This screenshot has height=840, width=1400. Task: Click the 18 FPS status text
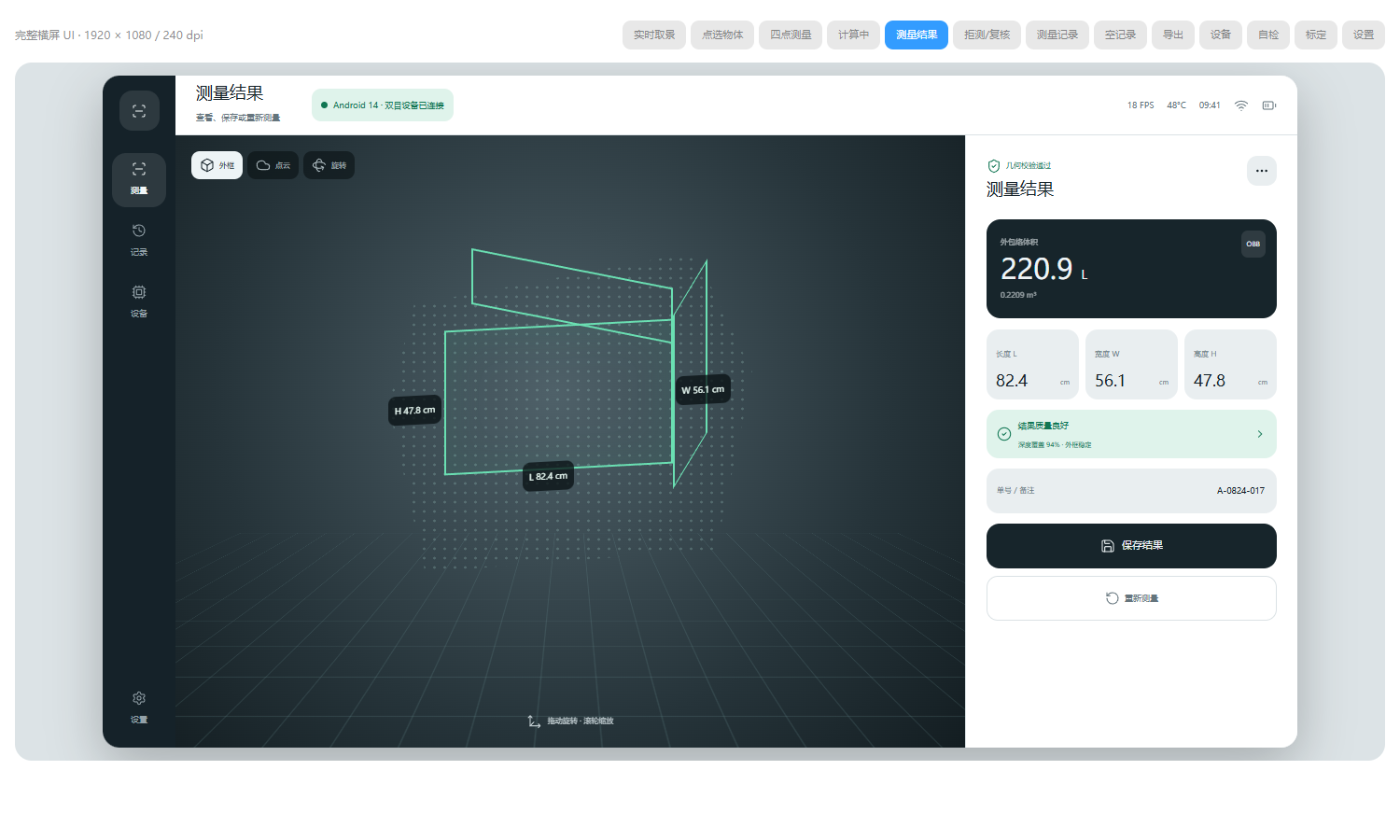[1141, 105]
